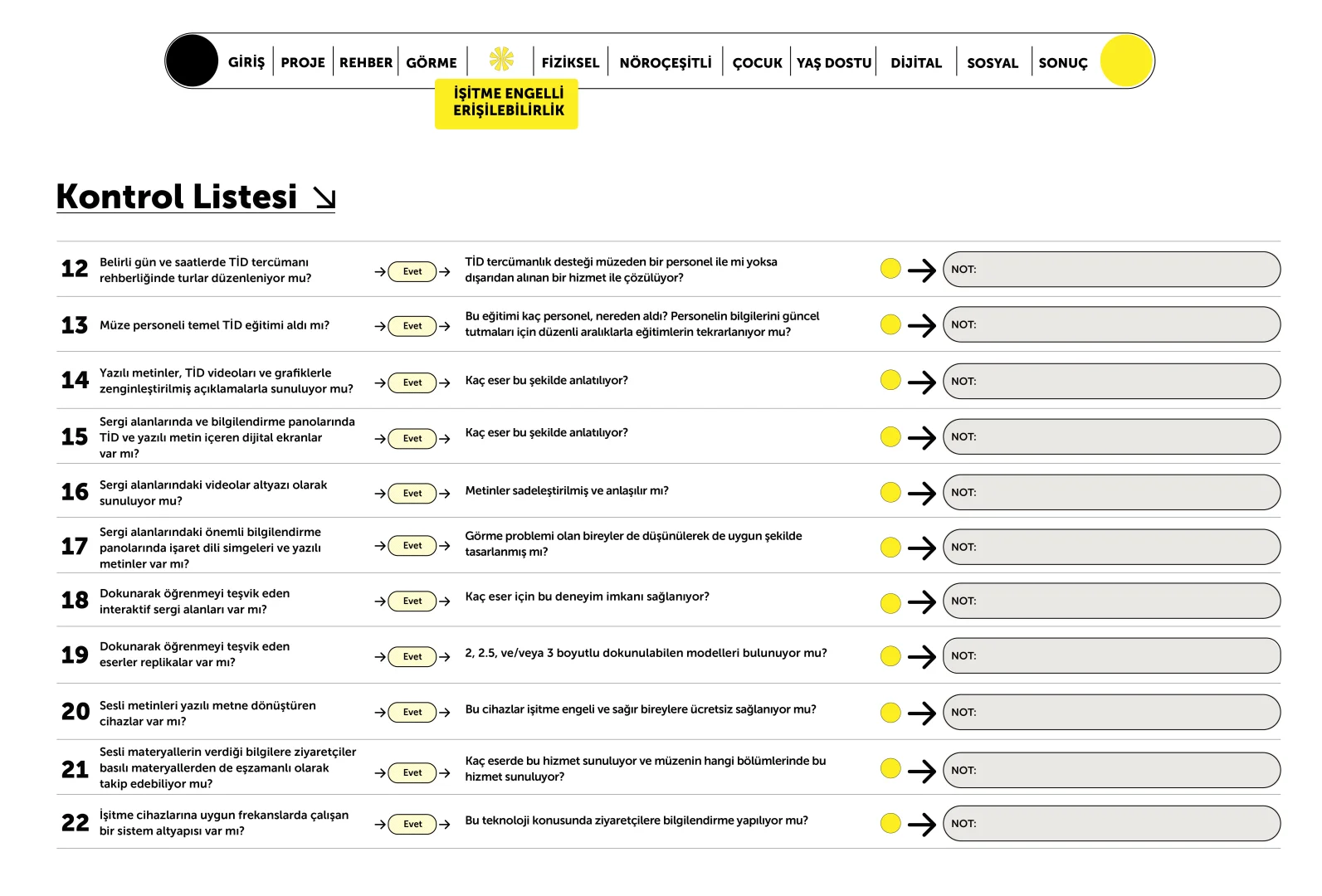Click the big arrow in row 12

921,270
